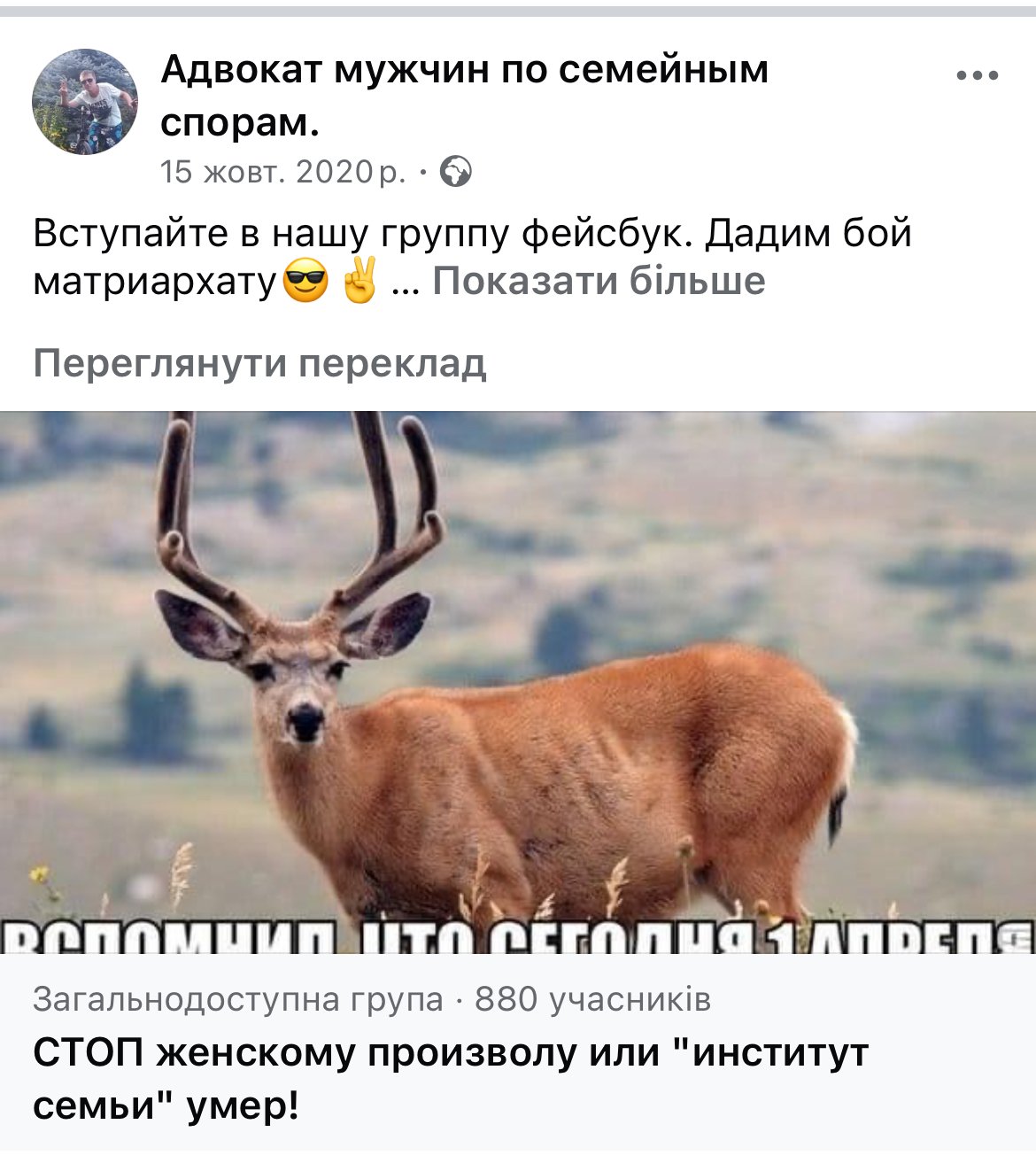Image resolution: width=1036 pixels, height=1171 pixels.
Task: Click the ellipsis before "Показати більше"
Action: click(405, 288)
